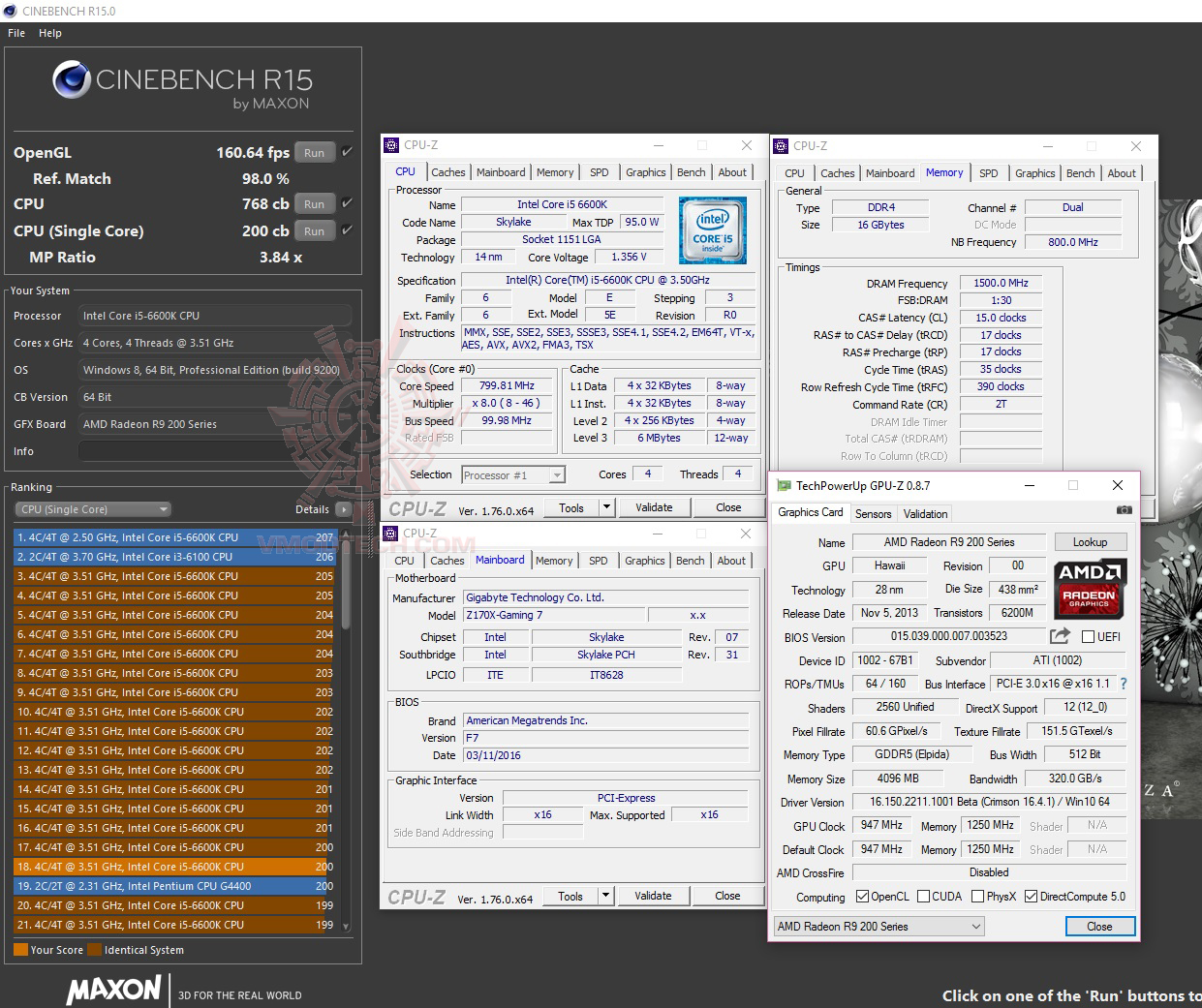Run the OpenGL benchmark
Image resolution: width=1202 pixels, height=1008 pixels.
314,153
